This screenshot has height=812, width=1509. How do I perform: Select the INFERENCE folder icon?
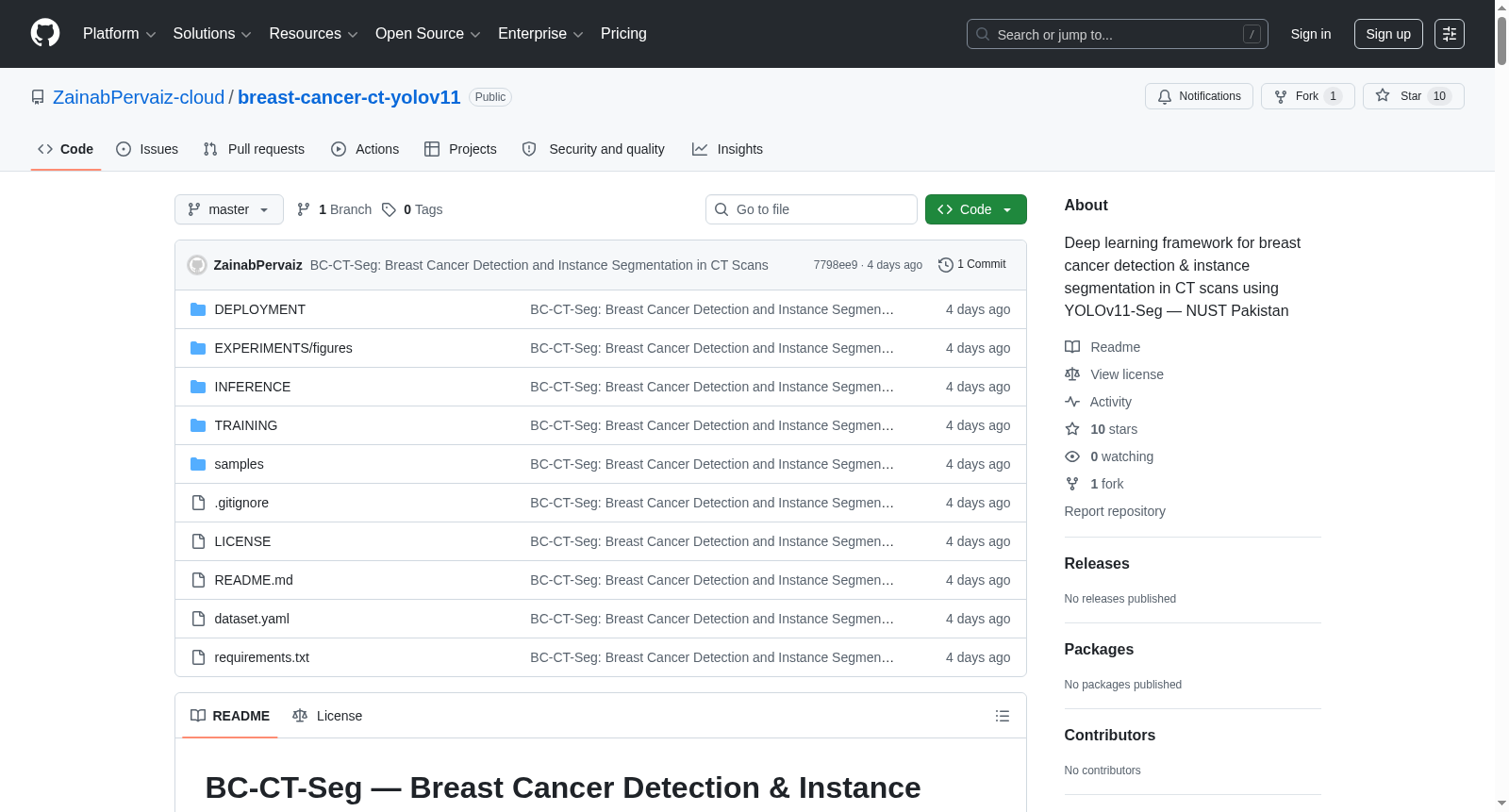point(198,387)
